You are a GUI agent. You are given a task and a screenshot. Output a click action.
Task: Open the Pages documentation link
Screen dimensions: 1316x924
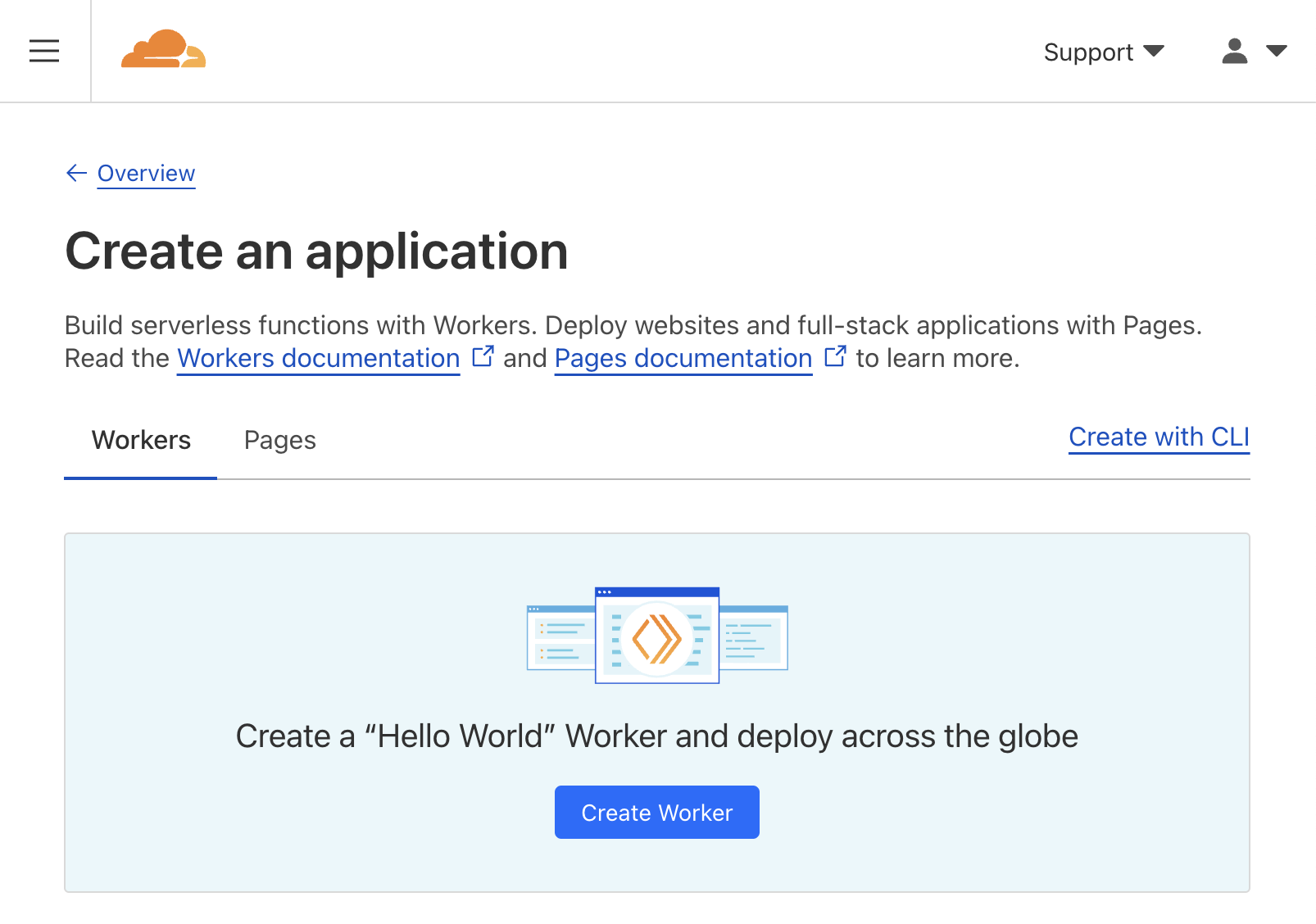pyautogui.click(x=683, y=358)
